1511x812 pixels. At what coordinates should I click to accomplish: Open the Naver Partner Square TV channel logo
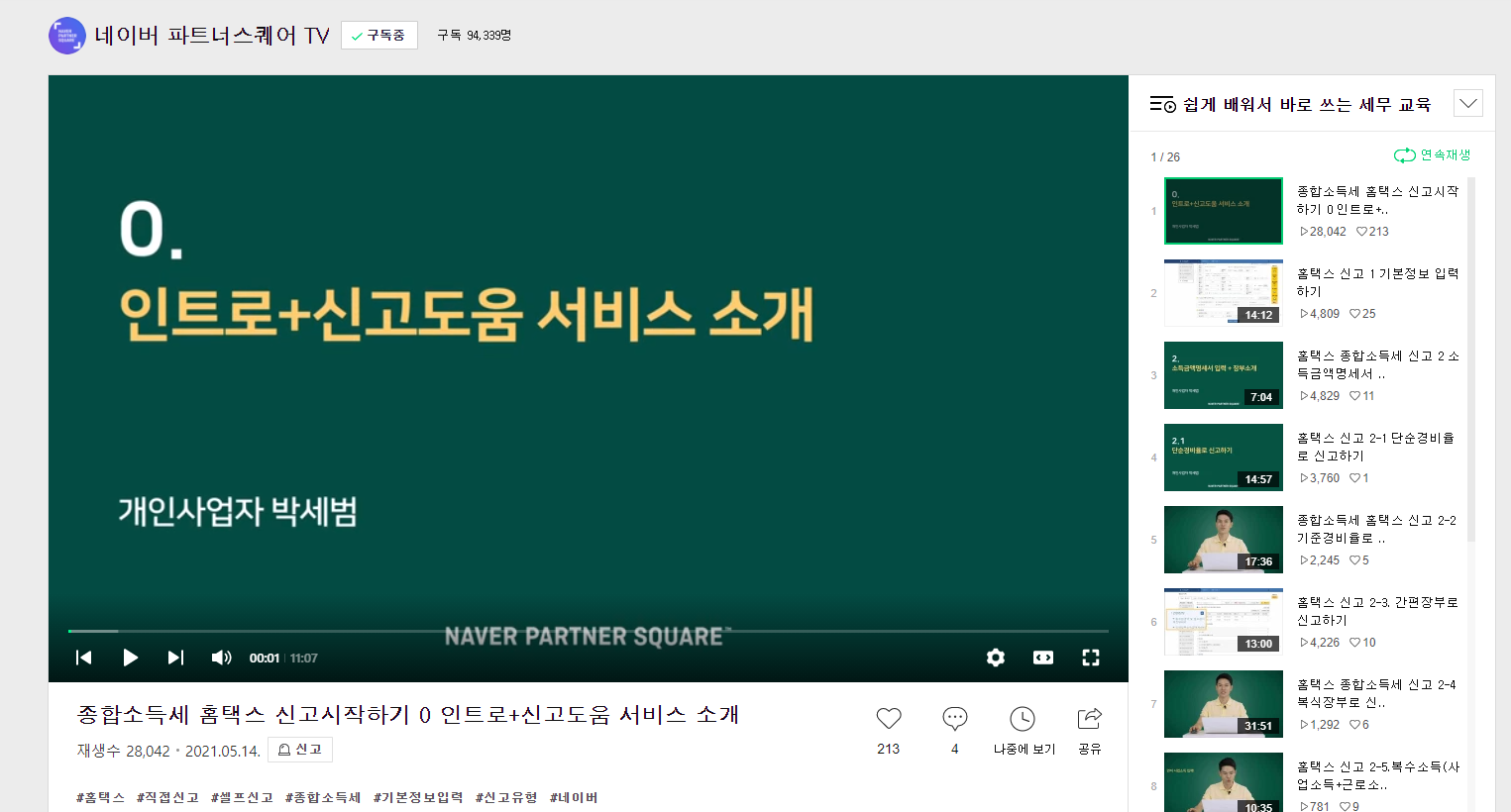pyautogui.click(x=67, y=36)
